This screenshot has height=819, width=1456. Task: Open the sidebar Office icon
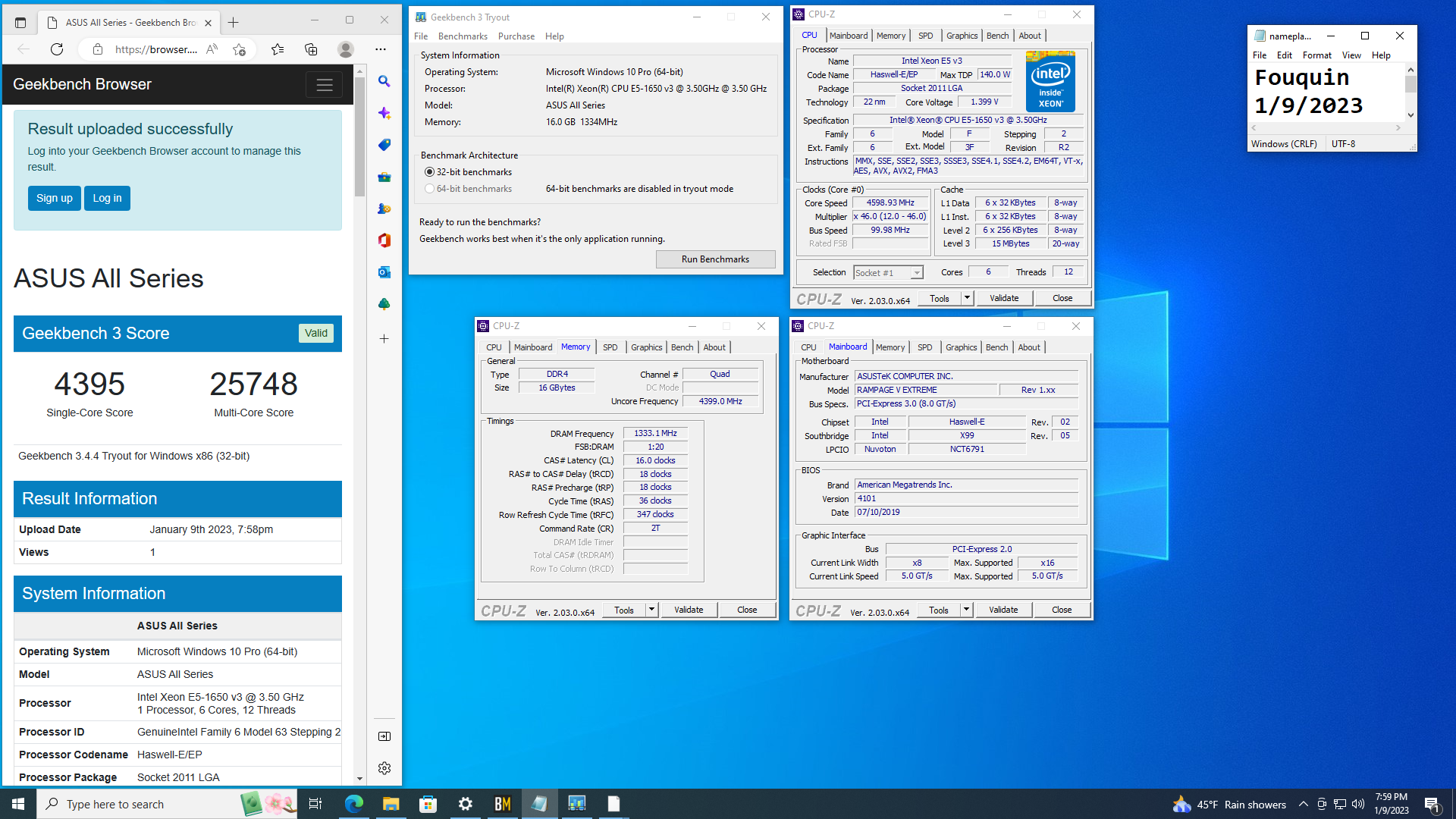pyautogui.click(x=384, y=240)
